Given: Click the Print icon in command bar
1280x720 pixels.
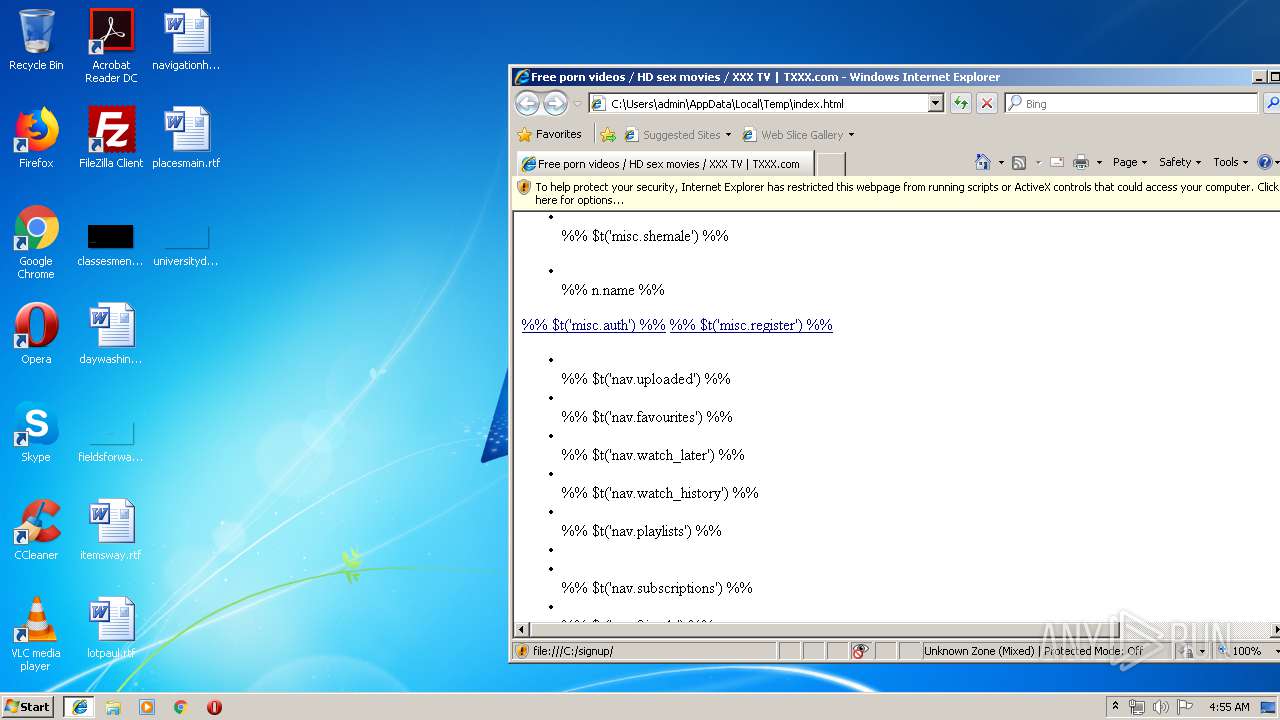Looking at the screenshot, I should [1081, 162].
